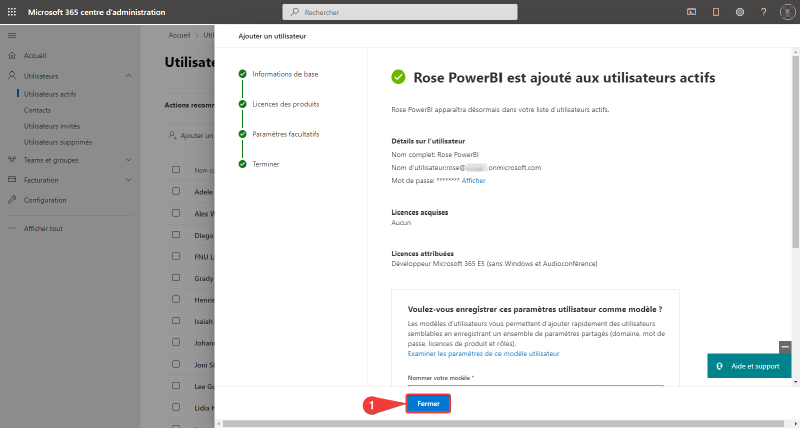Click the Teams et groupes icon
Image resolution: width=800 pixels, height=428 pixels.
coord(12,160)
